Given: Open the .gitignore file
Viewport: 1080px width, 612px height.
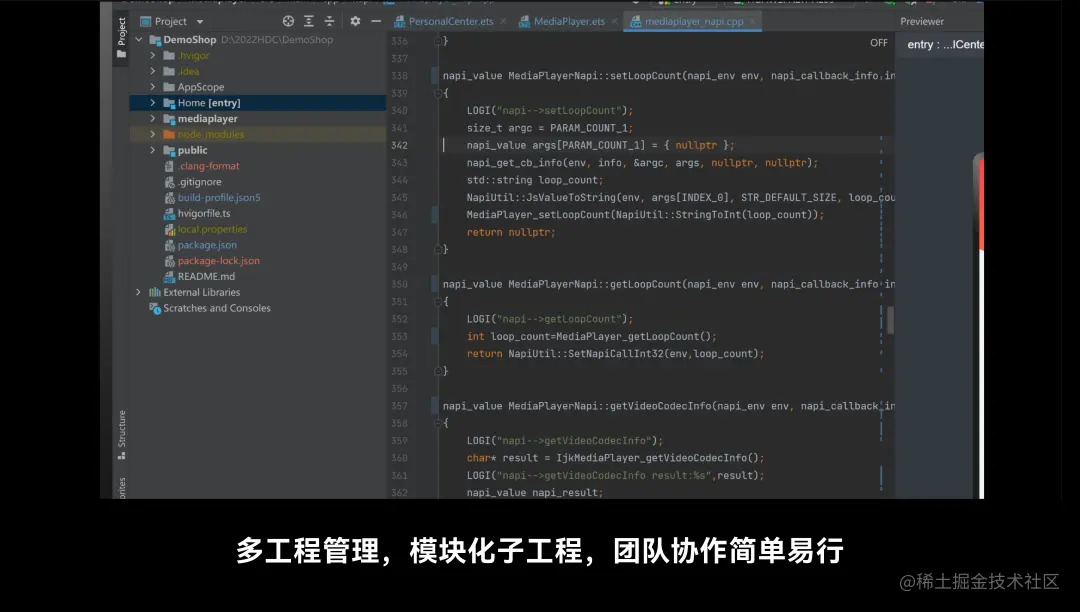Looking at the screenshot, I should (200, 182).
